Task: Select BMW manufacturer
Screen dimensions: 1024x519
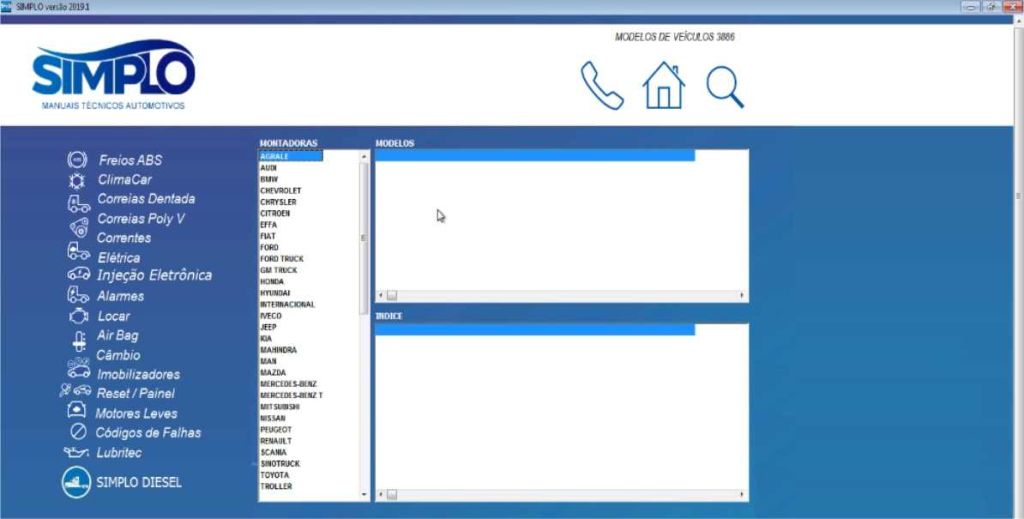Action: [x=268, y=180]
